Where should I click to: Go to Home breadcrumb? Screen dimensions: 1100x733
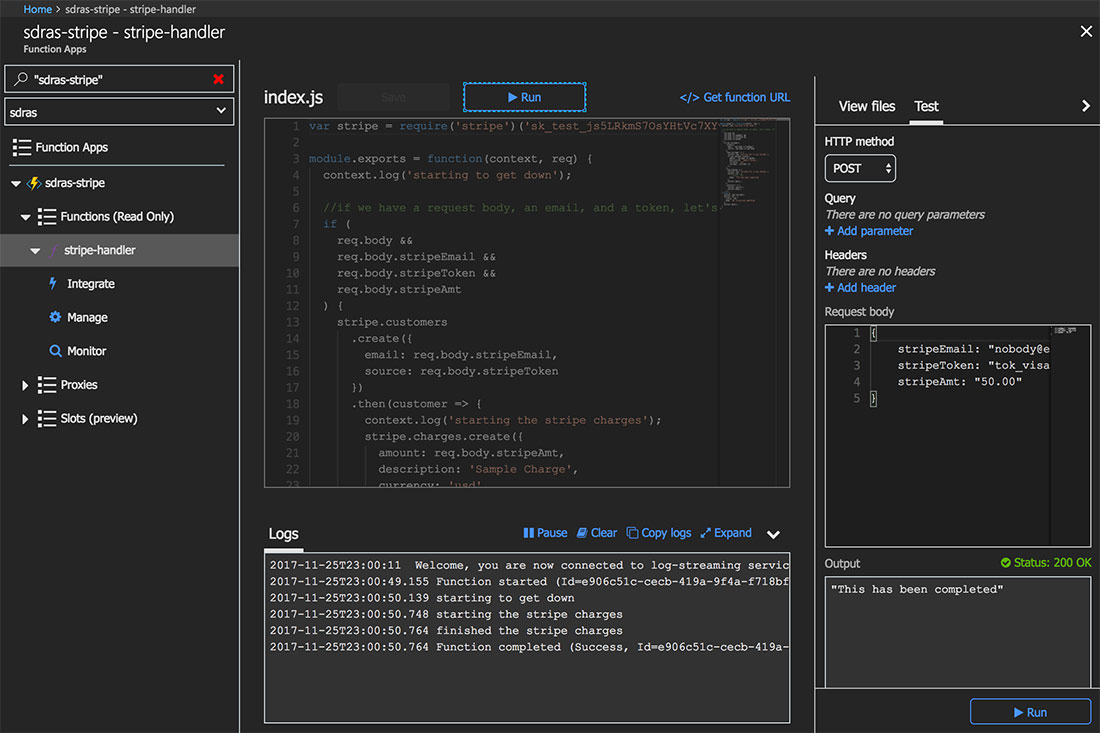[37, 9]
